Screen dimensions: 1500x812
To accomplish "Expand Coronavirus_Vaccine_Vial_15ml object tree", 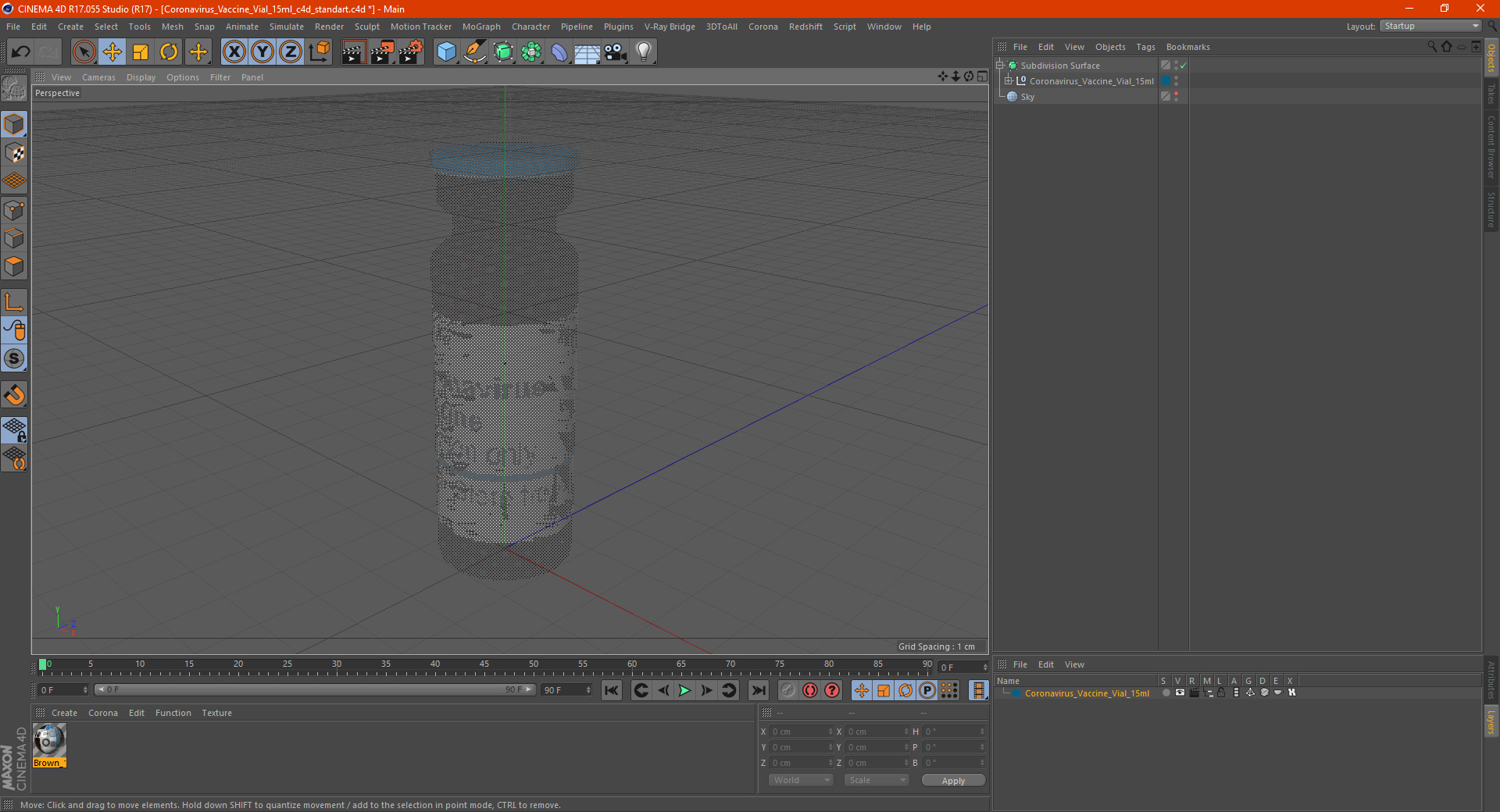I will pos(1009,81).
